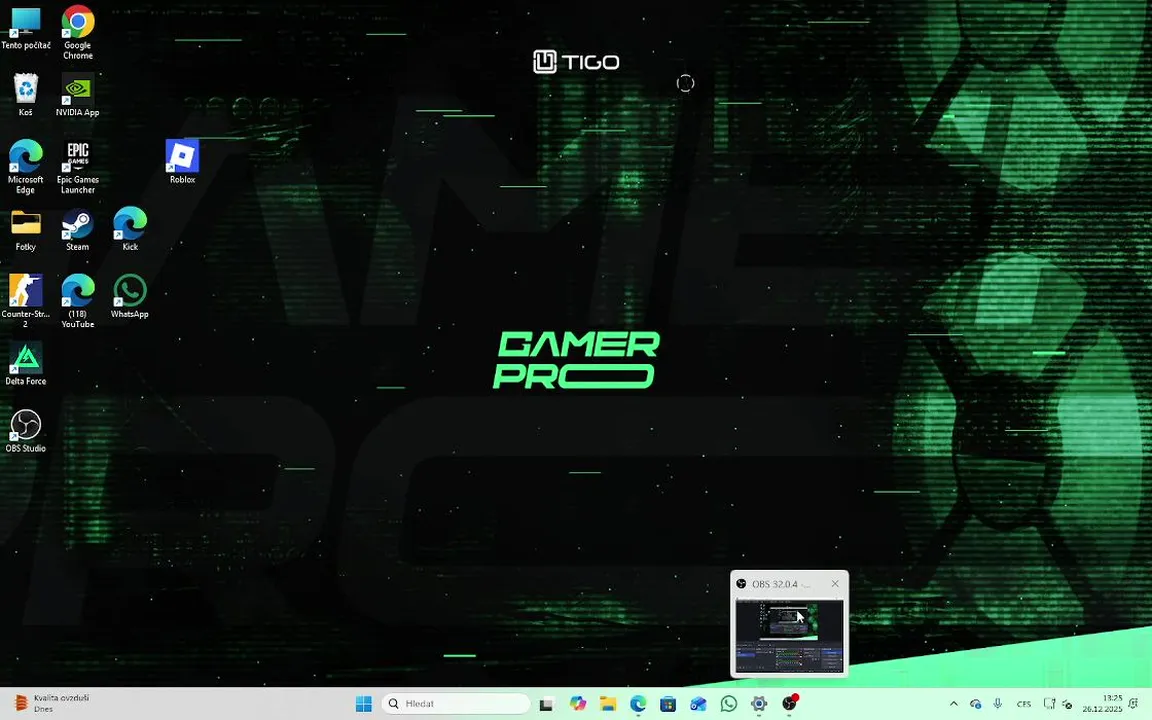Open Microsoft Store from the taskbar
The width and height of the screenshot is (1152, 720).
point(668,704)
